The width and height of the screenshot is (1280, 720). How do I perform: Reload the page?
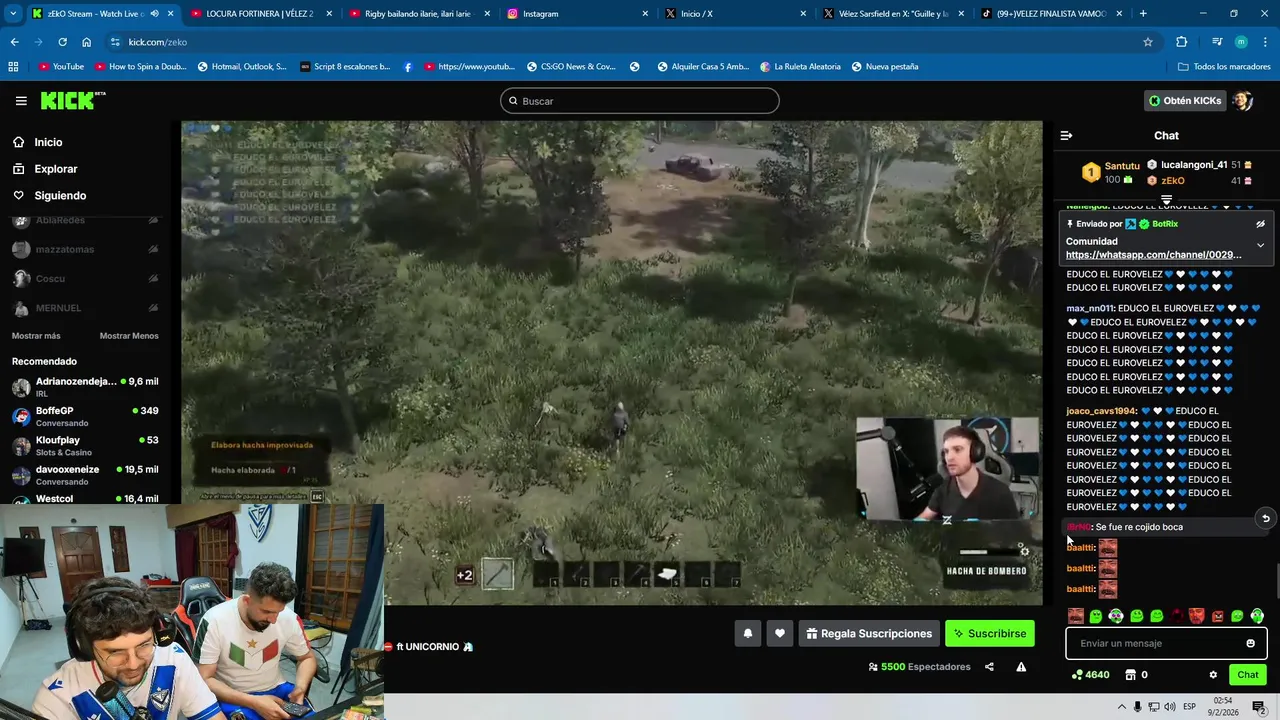tap(62, 42)
